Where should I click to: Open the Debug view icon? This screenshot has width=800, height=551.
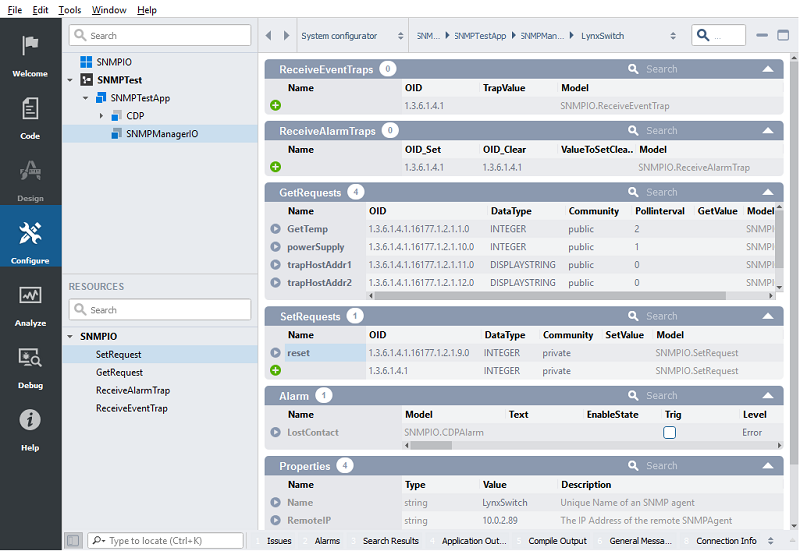pyautogui.click(x=30, y=359)
